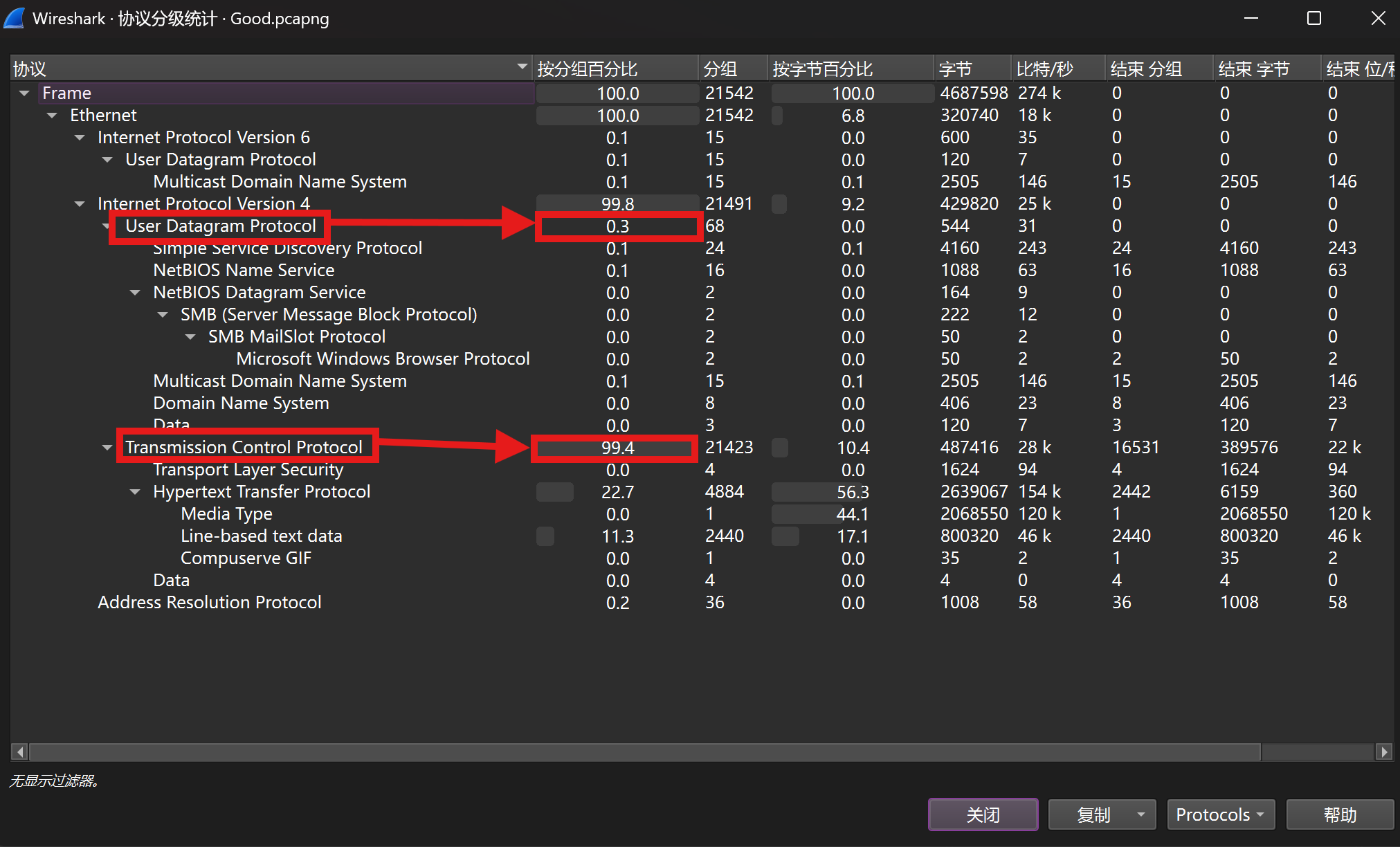Image resolution: width=1400 pixels, height=847 pixels.
Task: Select Hypertext Transfer Protocol row
Action: [x=702, y=491]
